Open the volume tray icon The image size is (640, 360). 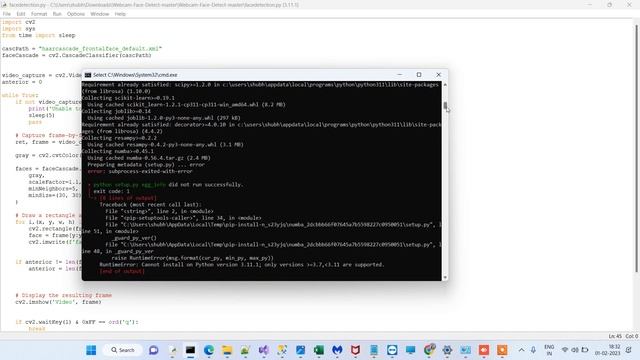[x=575, y=350]
